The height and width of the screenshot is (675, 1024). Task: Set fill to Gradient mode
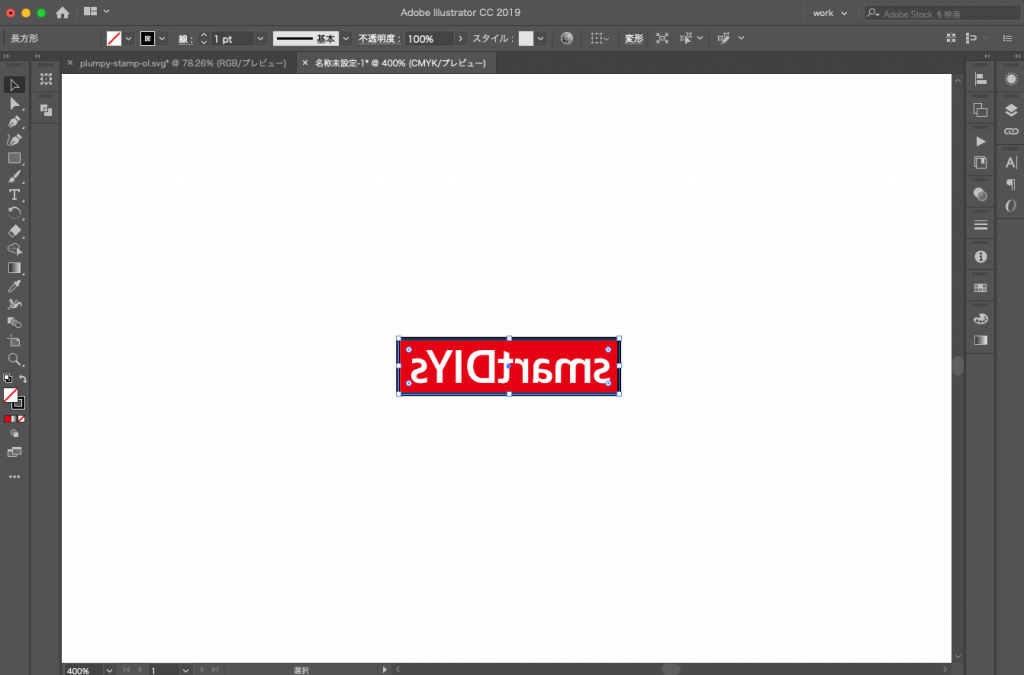tap(14, 419)
